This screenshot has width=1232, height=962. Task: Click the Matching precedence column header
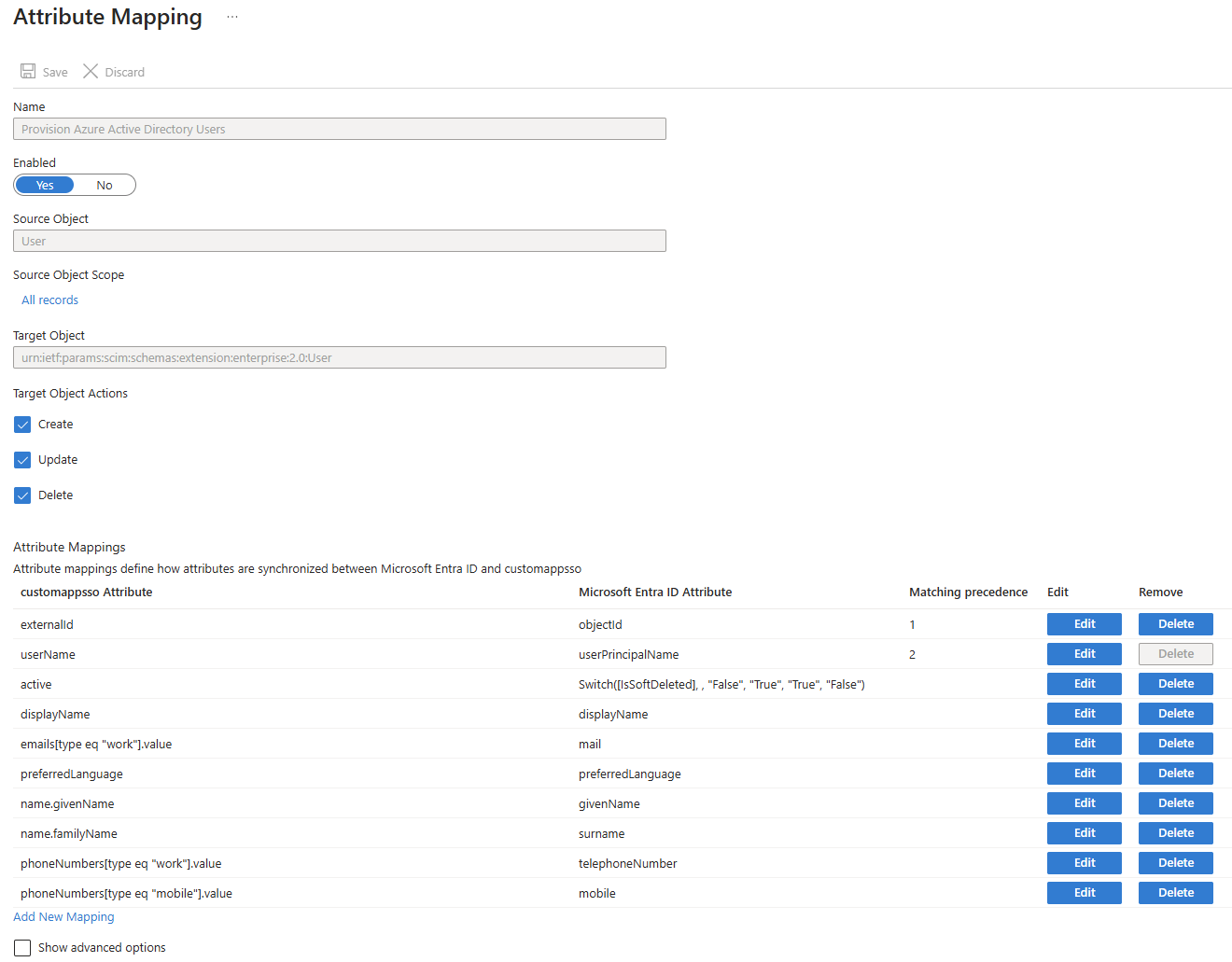click(968, 593)
